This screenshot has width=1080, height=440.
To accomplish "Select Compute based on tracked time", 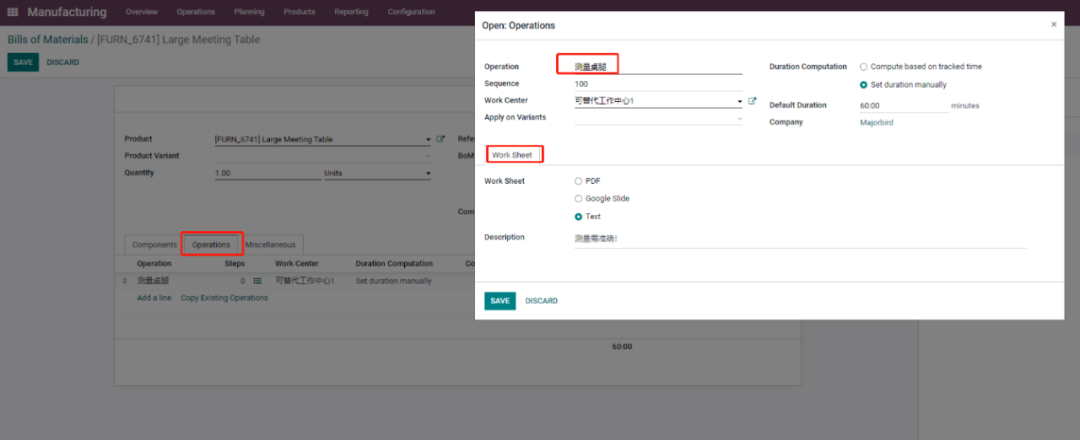I will [864, 67].
